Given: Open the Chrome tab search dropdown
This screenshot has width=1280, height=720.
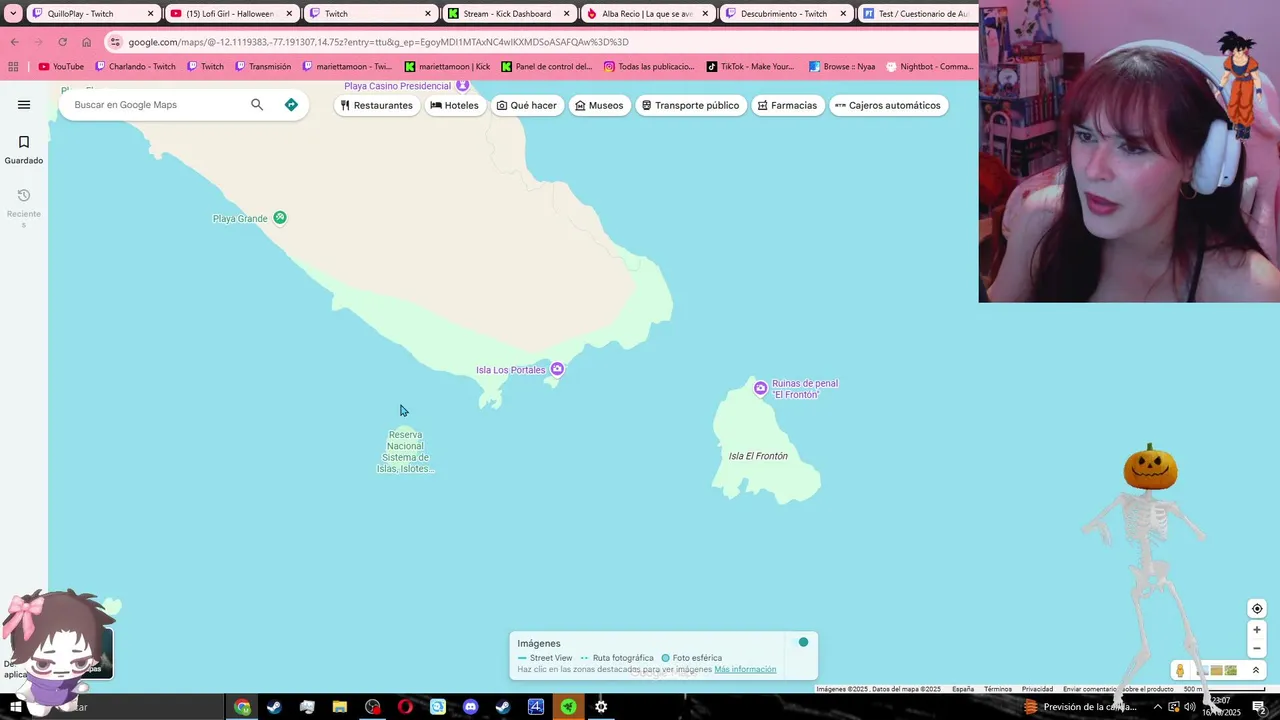Looking at the screenshot, I should [x=13, y=14].
